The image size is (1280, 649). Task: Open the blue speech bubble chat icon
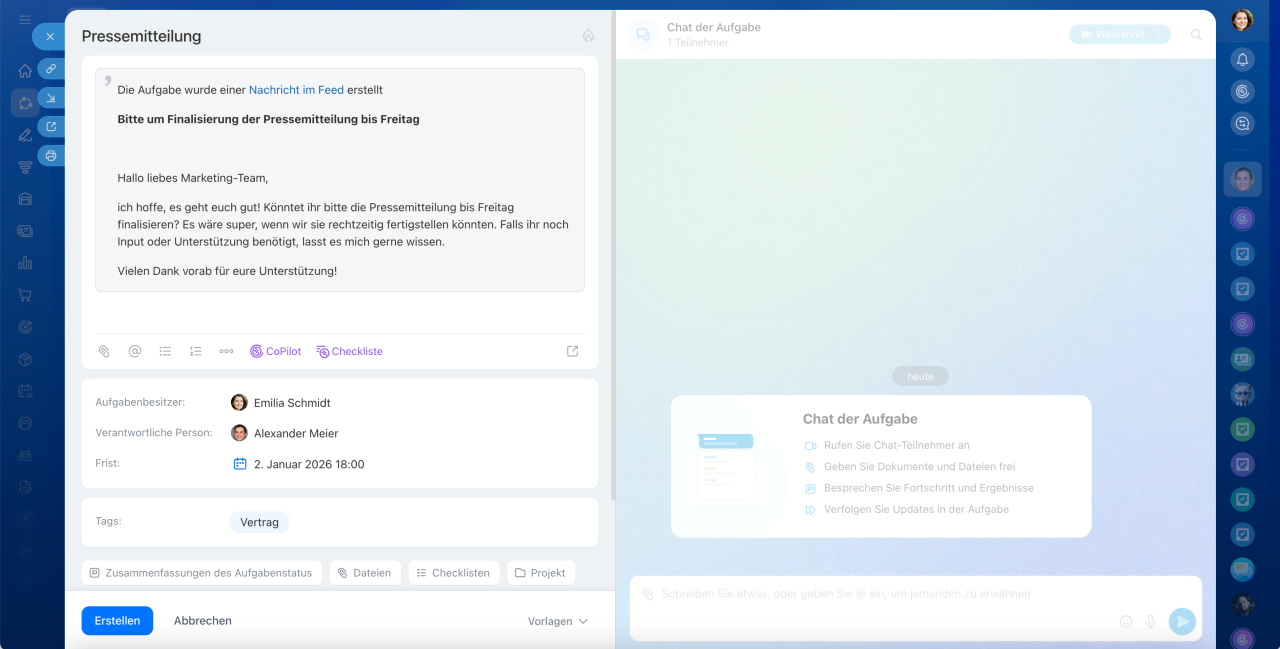[x=1242, y=570]
